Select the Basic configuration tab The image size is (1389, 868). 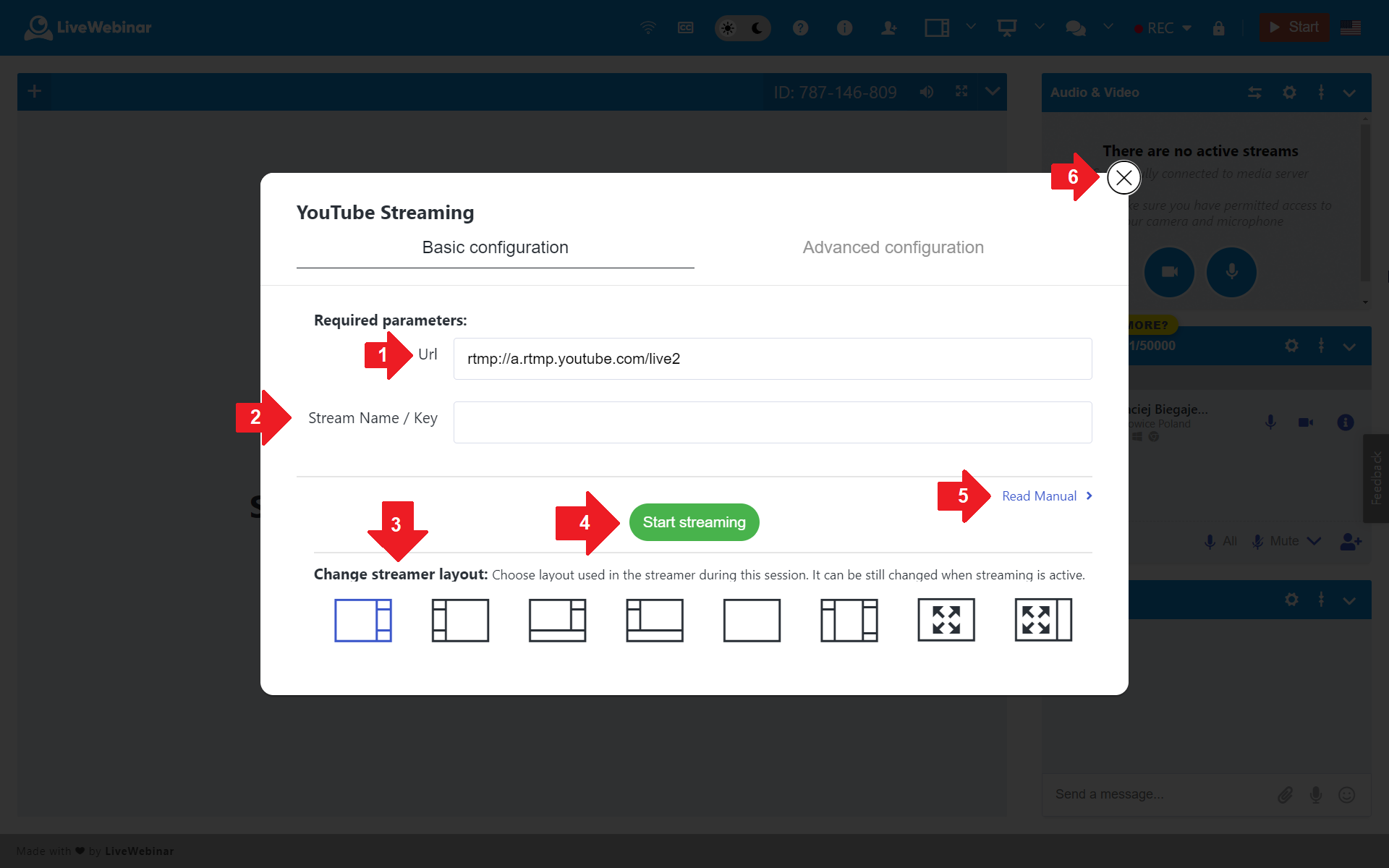495,247
